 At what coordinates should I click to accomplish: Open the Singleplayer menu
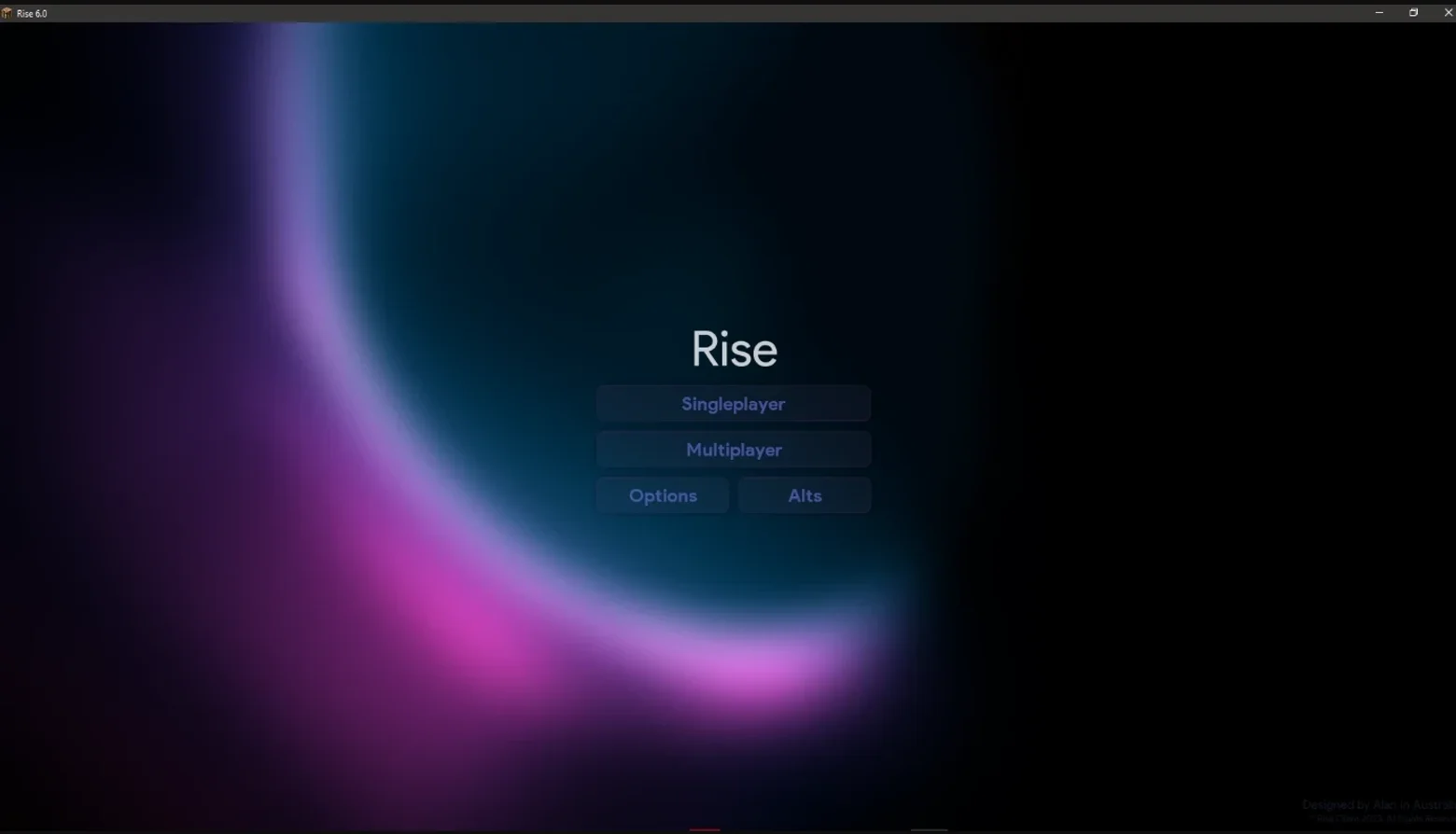(x=734, y=404)
